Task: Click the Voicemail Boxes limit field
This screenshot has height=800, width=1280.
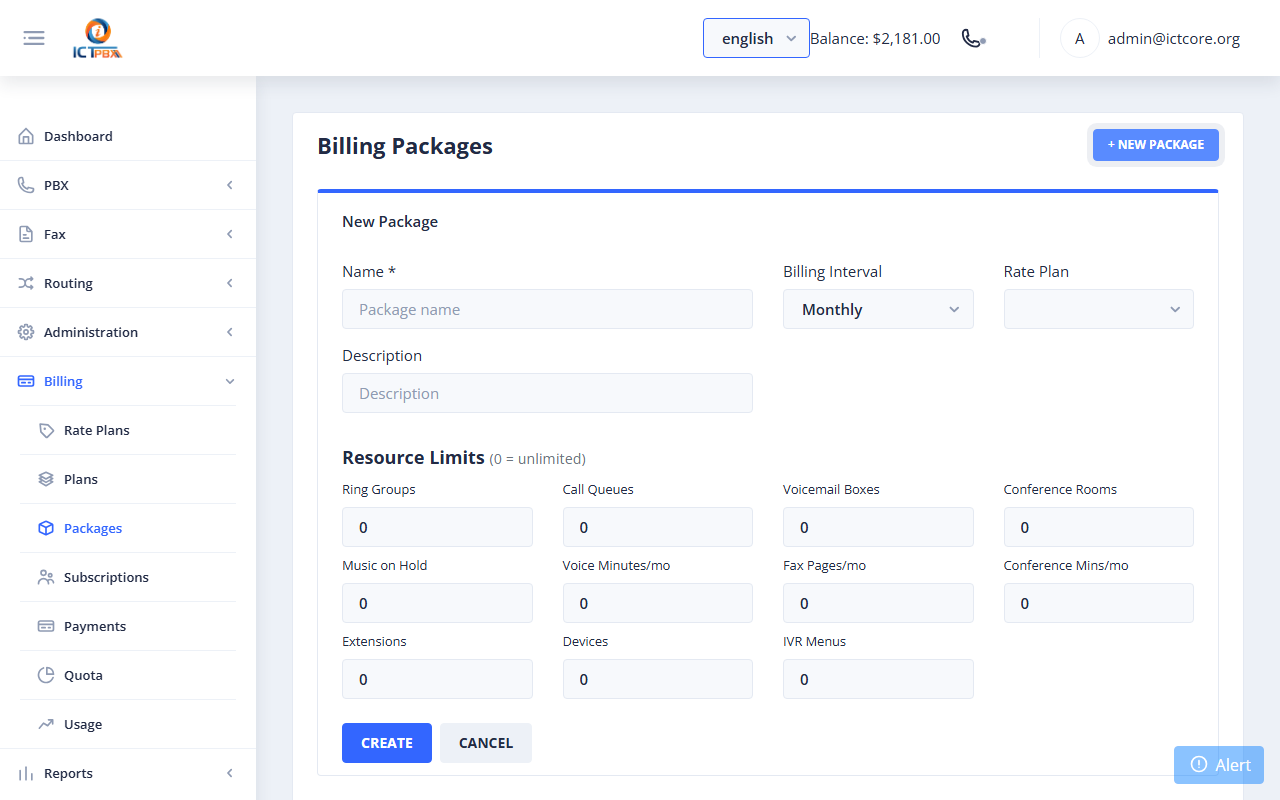Action: pyautogui.click(x=878, y=527)
